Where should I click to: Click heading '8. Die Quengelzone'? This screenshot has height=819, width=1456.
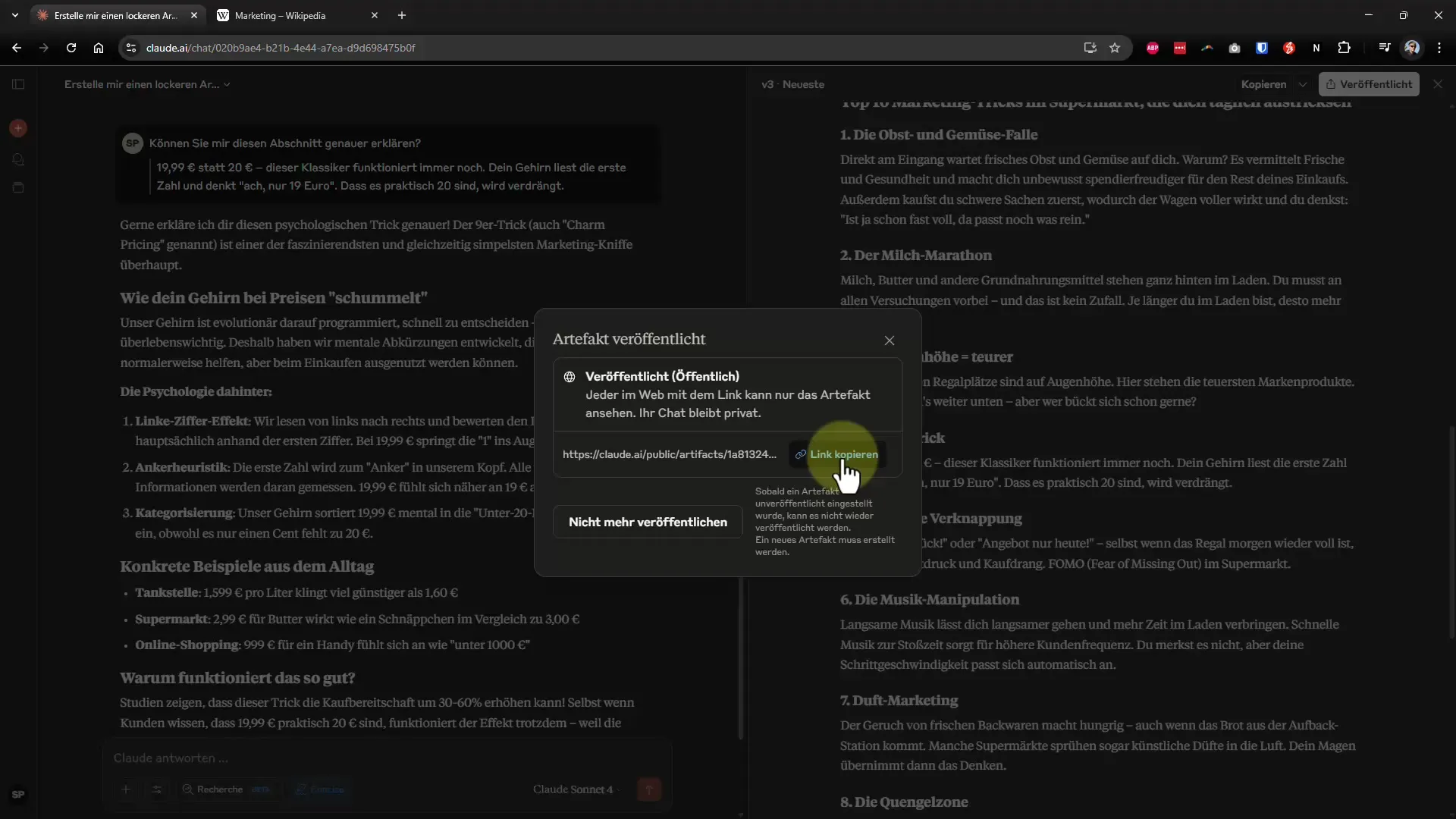(904, 802)
